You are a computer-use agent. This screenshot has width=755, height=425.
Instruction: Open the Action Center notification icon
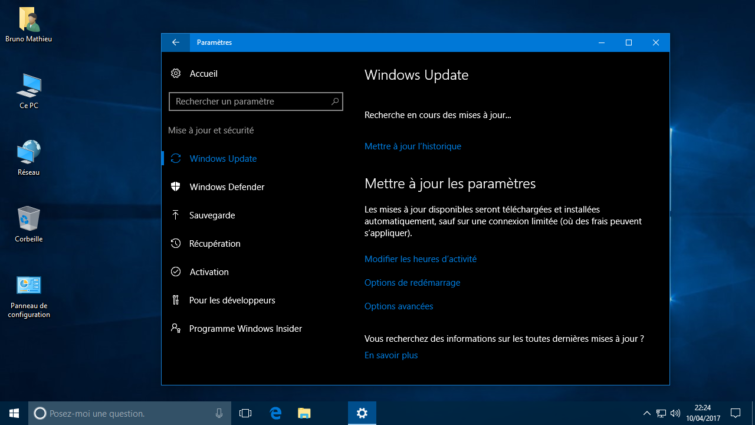[735, 413]
